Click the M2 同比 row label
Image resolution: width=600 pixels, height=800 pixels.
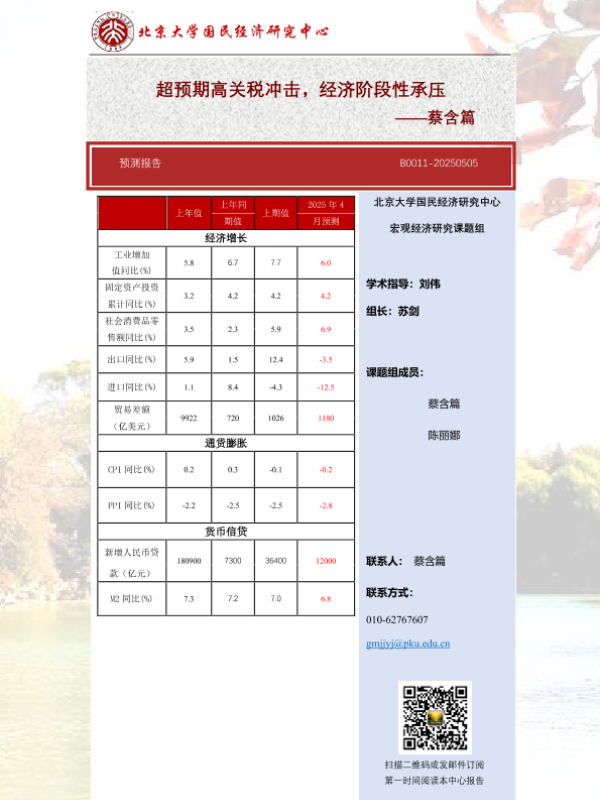(131, 598)
